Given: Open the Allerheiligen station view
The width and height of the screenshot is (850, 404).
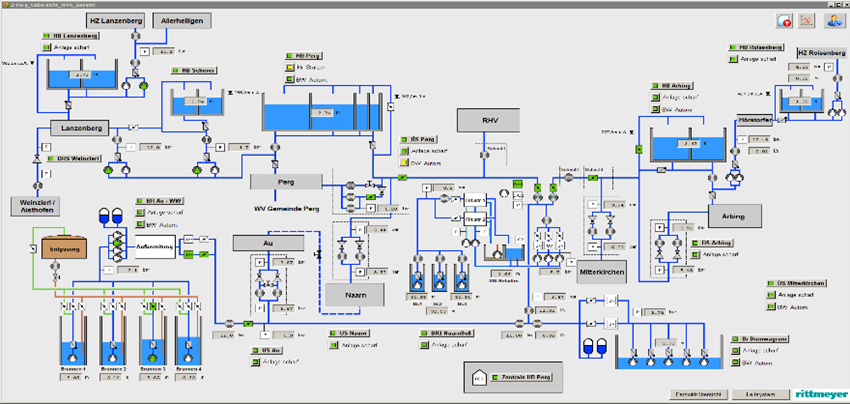Looking at the screenshot, I should click(x=181, y=20).
